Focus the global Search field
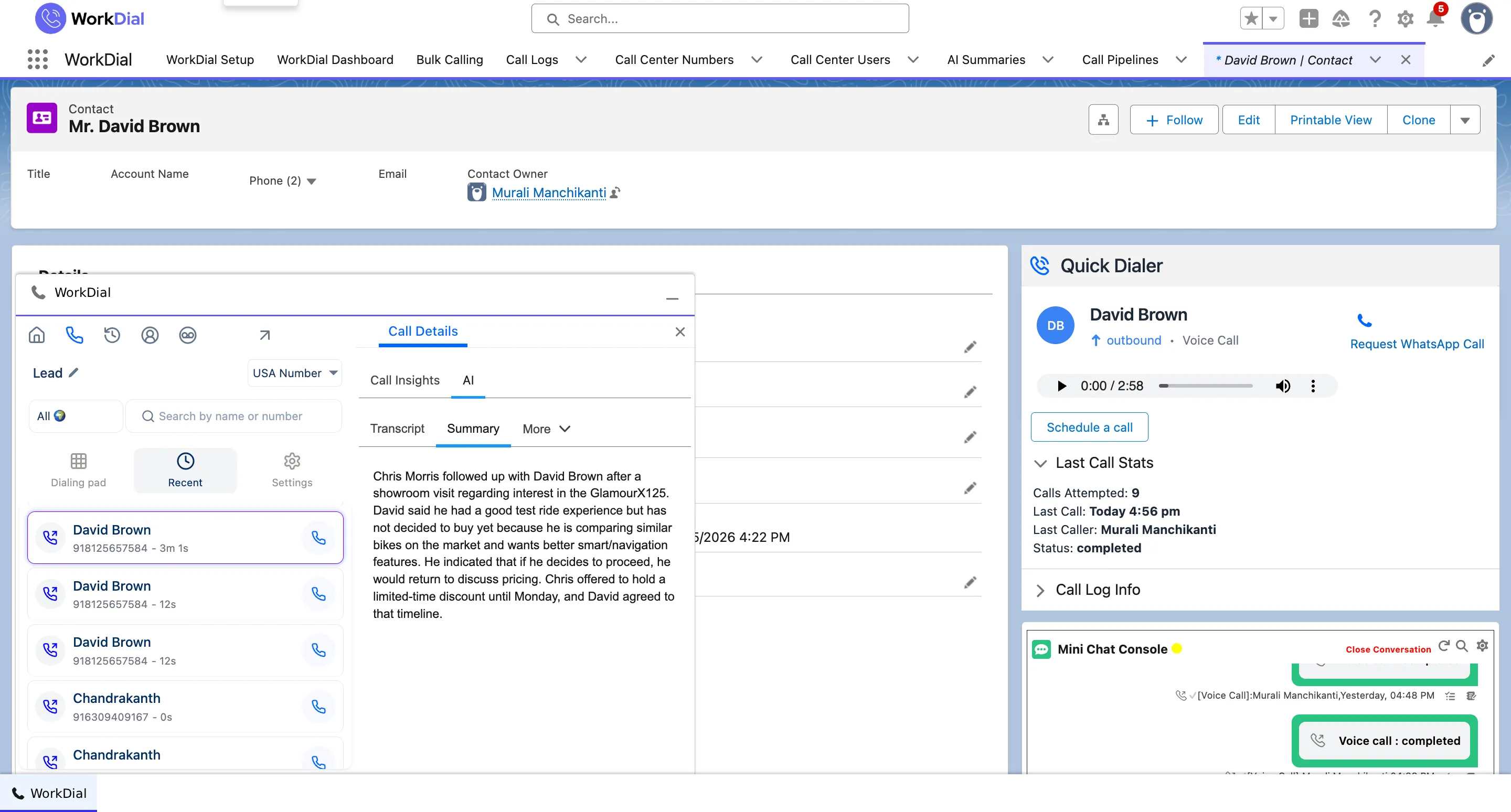The image size is (1511, 812). tap(720, 19)
